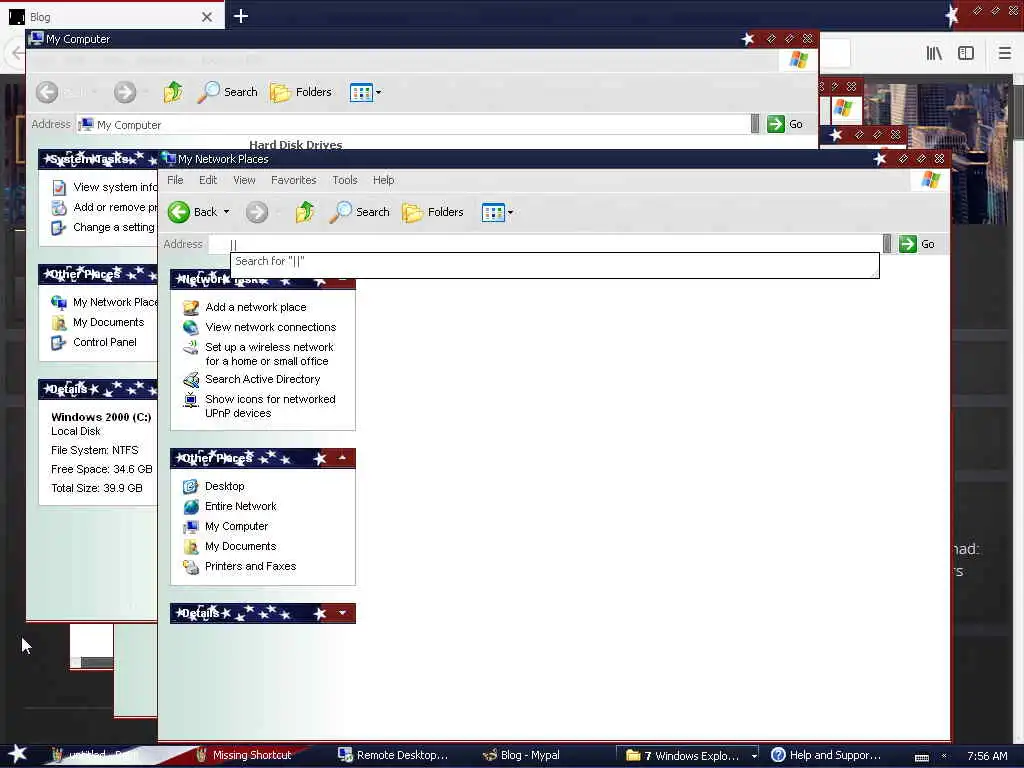Open the Favorites menu
The image size is (1024, 768).
[x=293, y=180]
